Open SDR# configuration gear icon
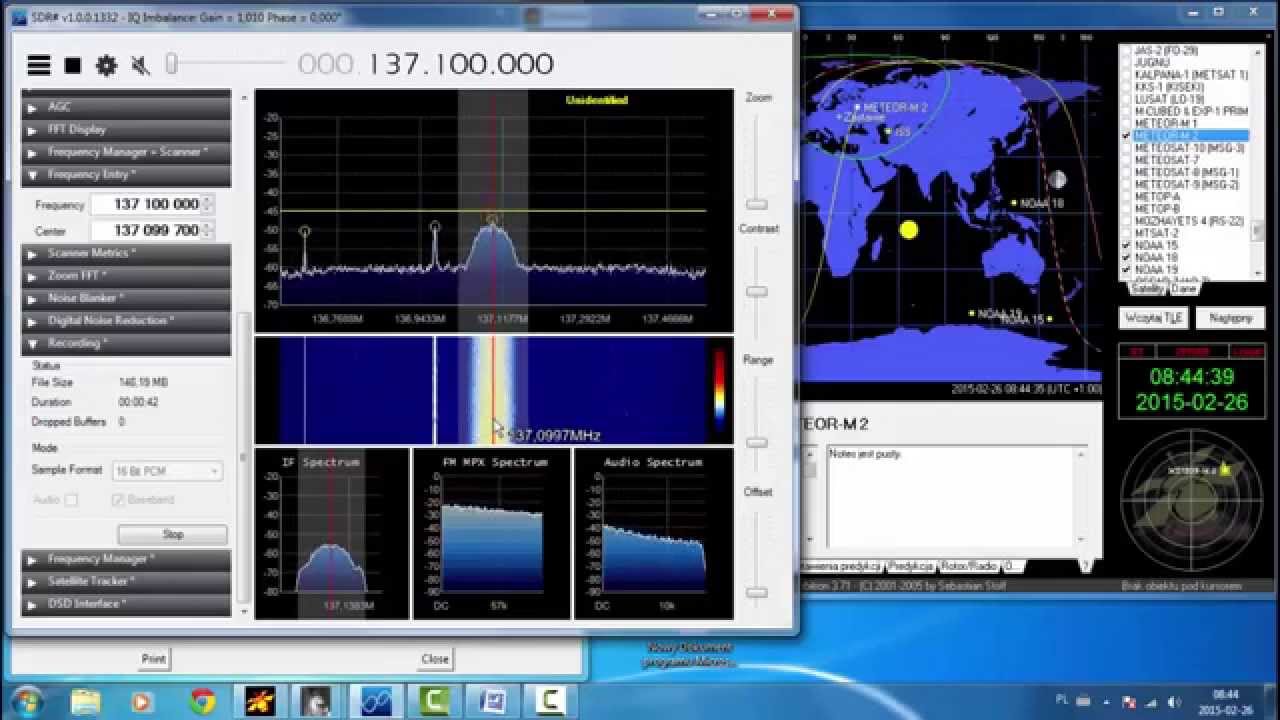 point(106,65)
